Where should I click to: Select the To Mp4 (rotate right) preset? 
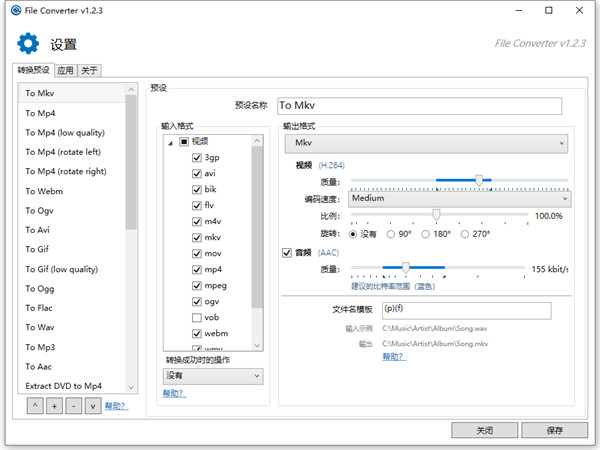72,172
